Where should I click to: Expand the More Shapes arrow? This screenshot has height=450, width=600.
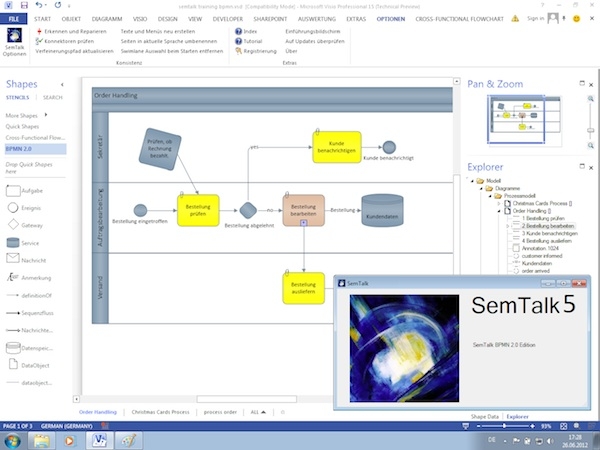46,114
